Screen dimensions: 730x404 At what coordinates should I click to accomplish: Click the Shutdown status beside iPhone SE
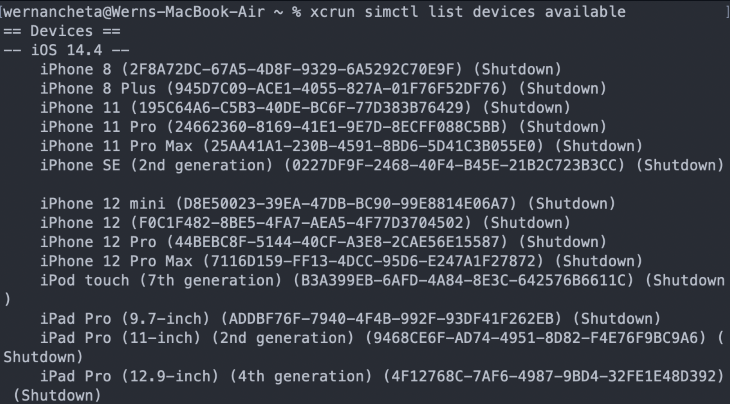678,163
